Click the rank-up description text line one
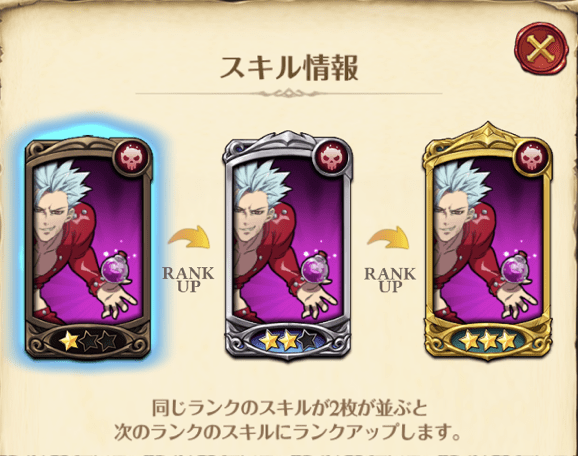The height and width of the screenshot is (456, 578). pos(289,408)
